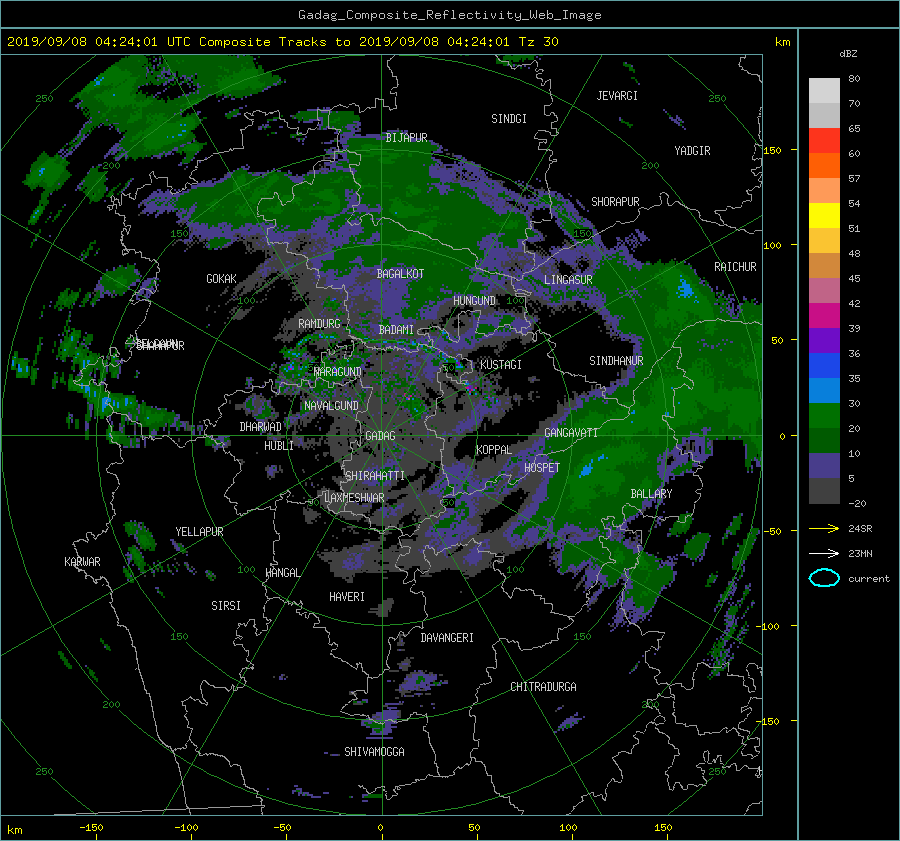The width and height of the screenshot is (900, 841).
Task: Click the dBZ legend heading
Action: [x=848, y=53]
